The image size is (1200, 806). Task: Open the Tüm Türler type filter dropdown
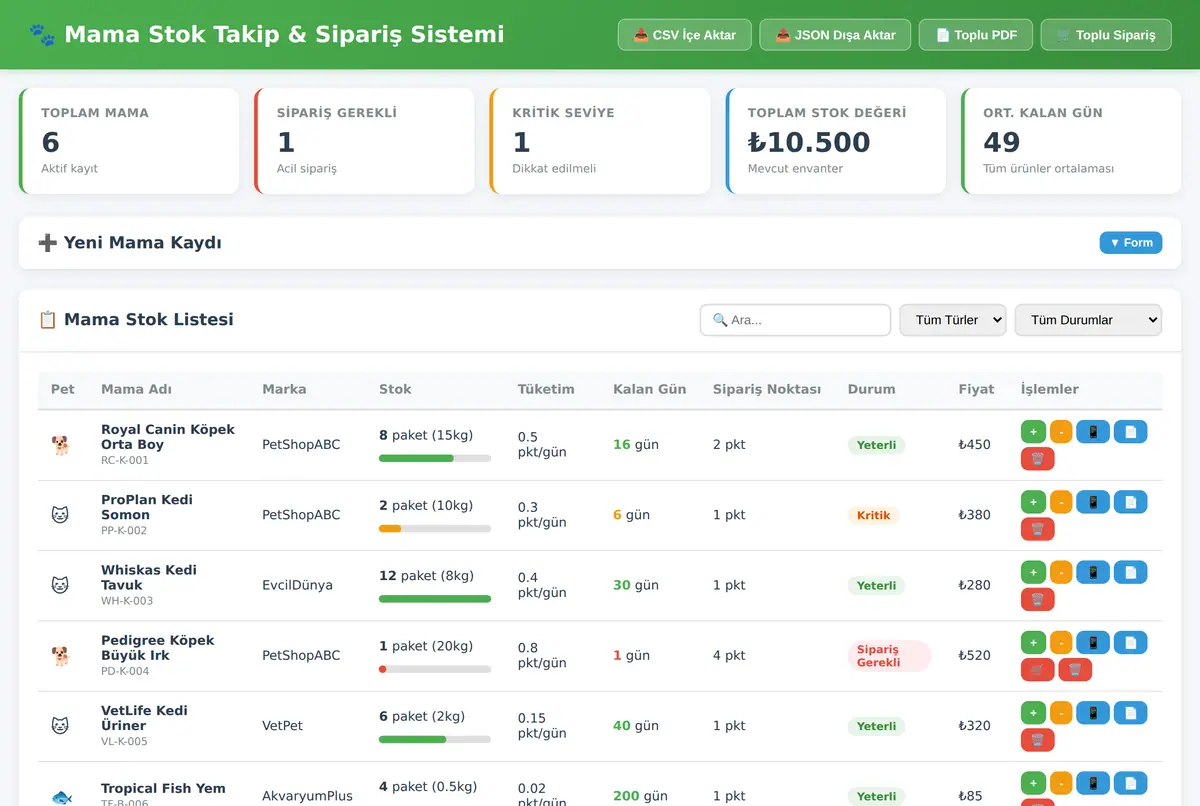coord(953,320)
